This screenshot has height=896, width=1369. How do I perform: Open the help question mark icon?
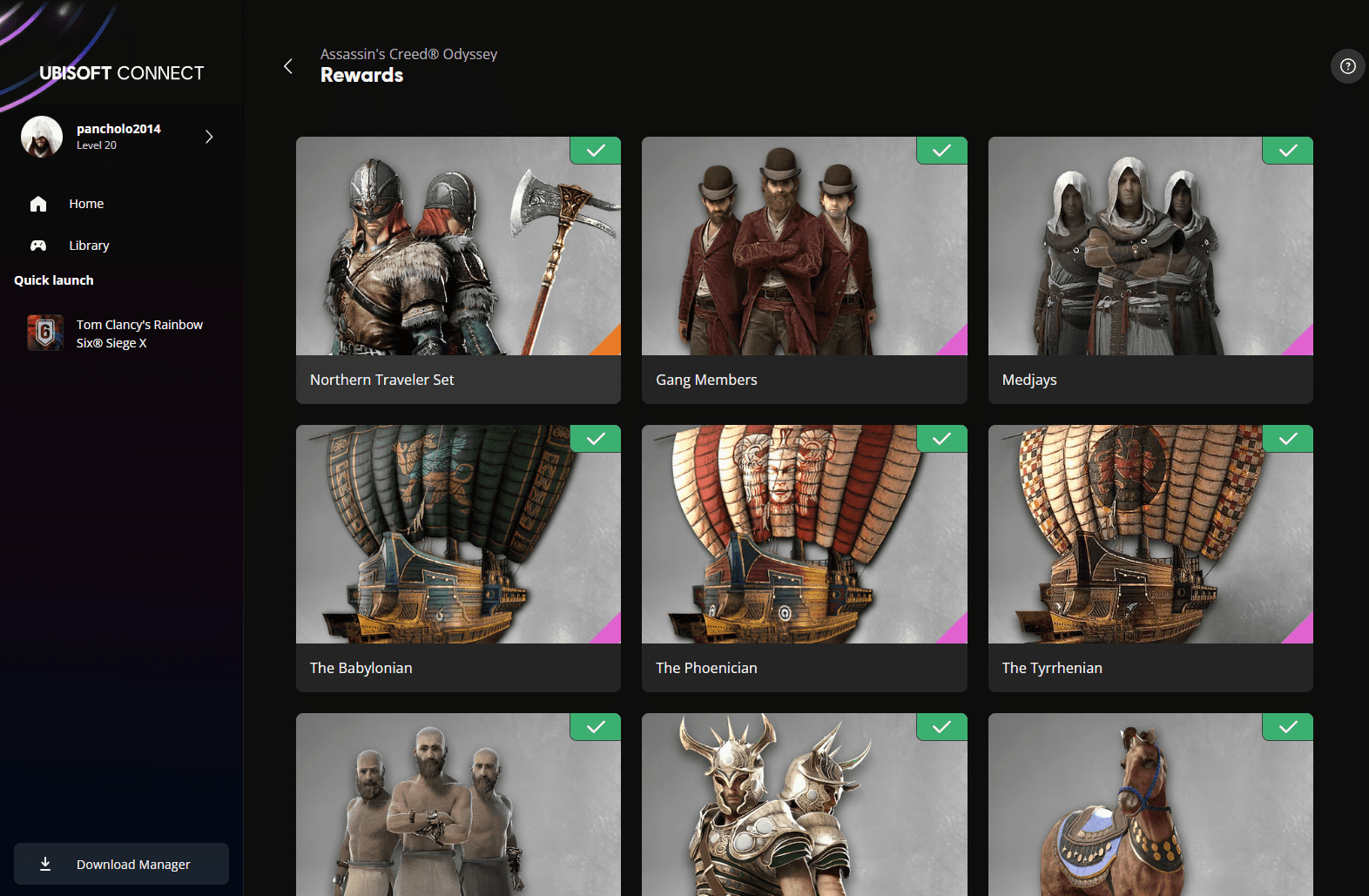coord(1347,66)
